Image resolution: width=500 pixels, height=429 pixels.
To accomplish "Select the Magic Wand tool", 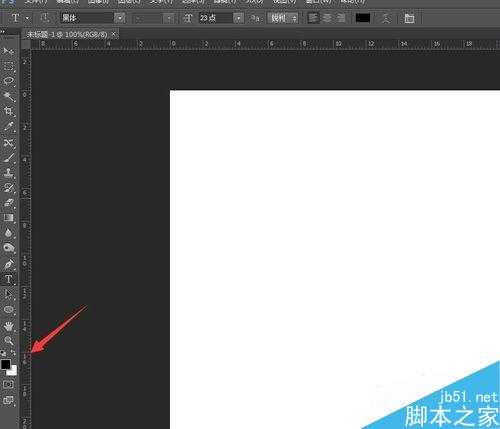I will (9, 97).
